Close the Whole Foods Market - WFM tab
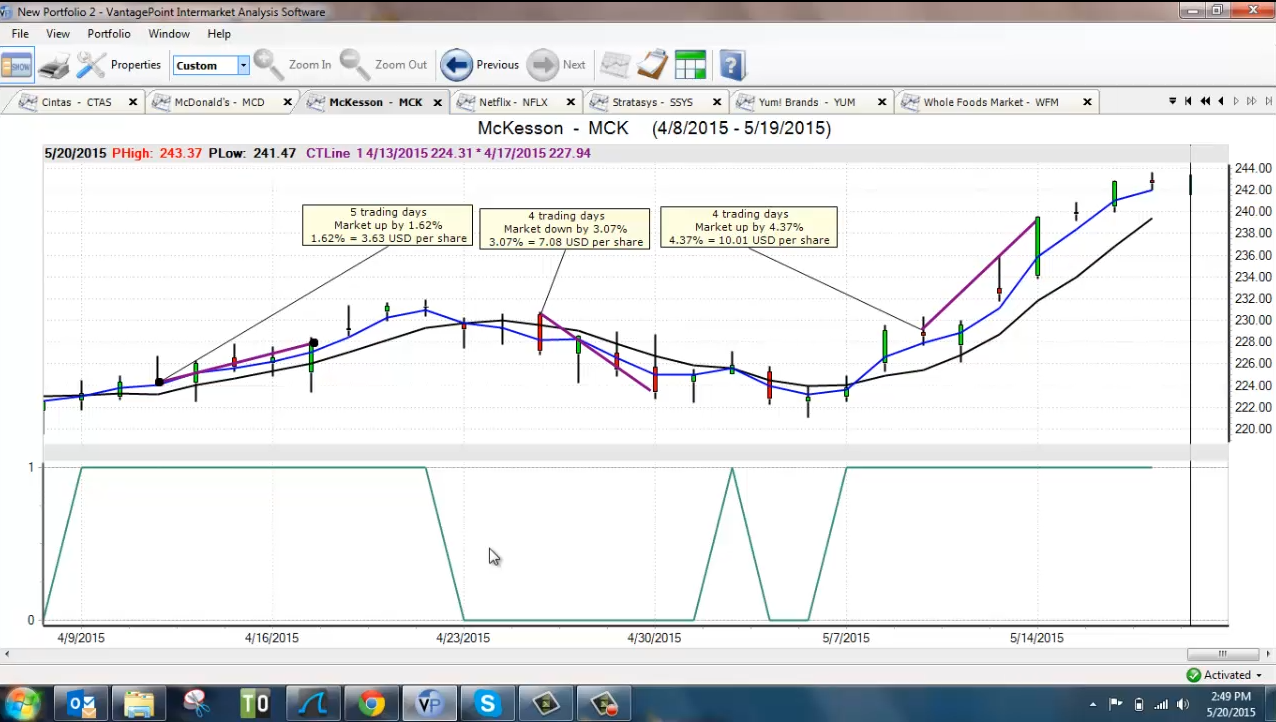 pyautogui.click(x=1086, y=102)
